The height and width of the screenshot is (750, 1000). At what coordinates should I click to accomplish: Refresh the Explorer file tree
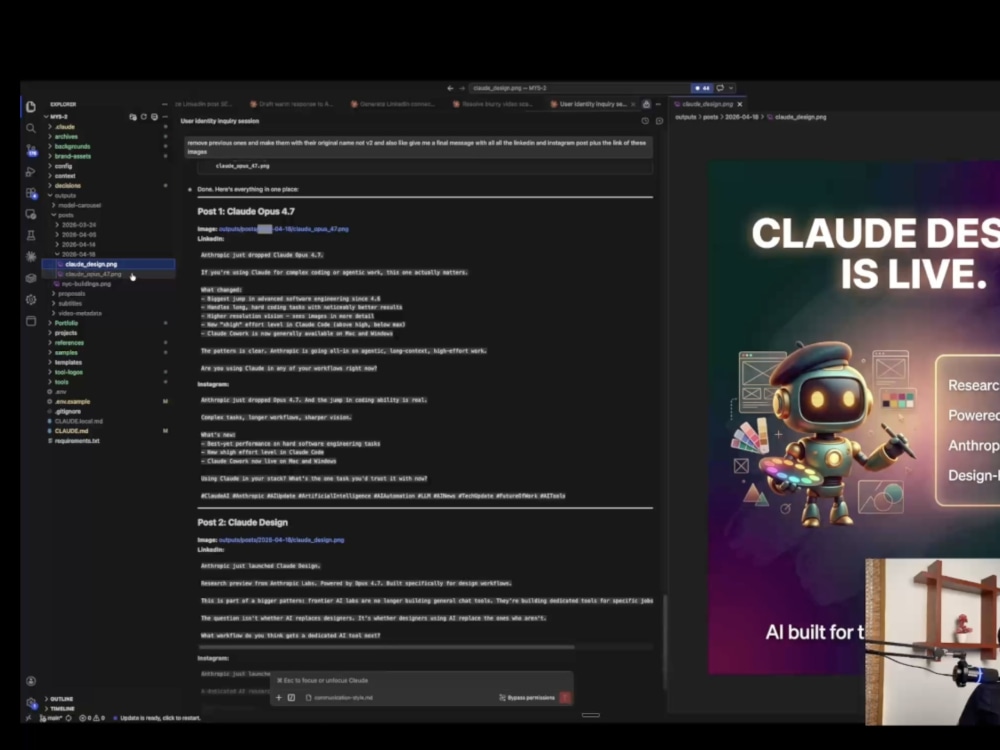(x=143, y=117)
